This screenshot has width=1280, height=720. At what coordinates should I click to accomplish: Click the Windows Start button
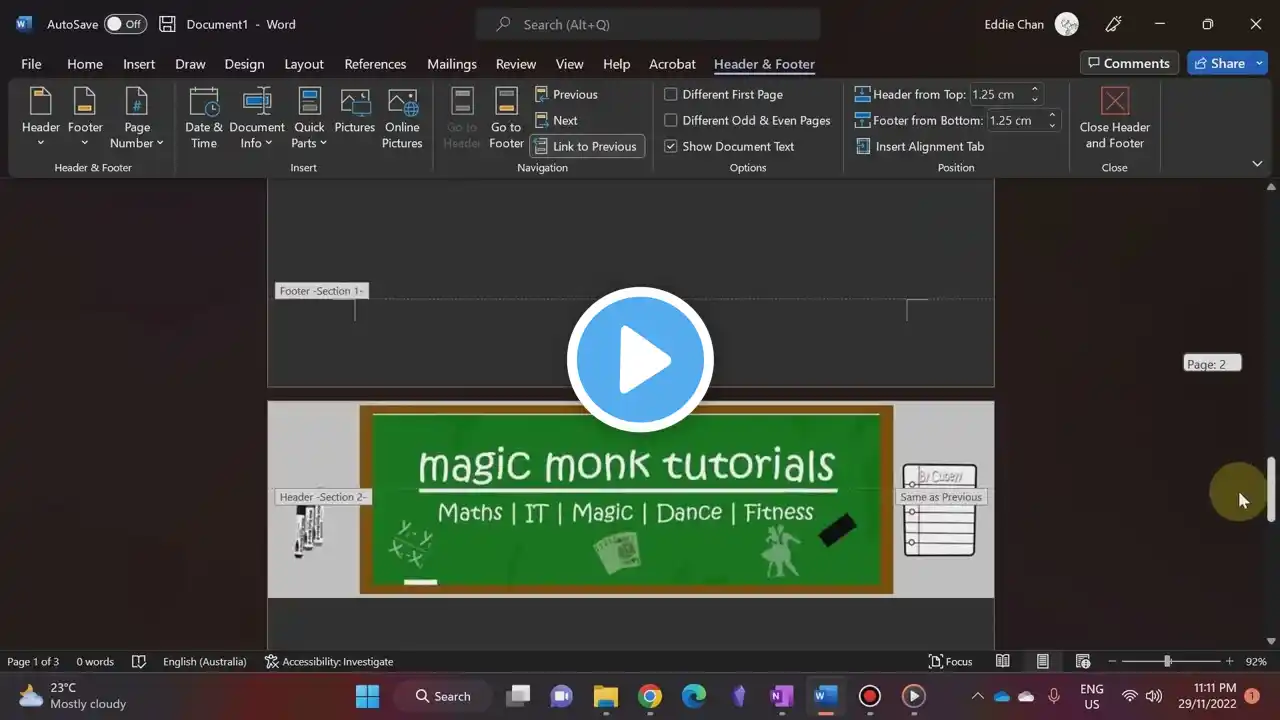367,696
